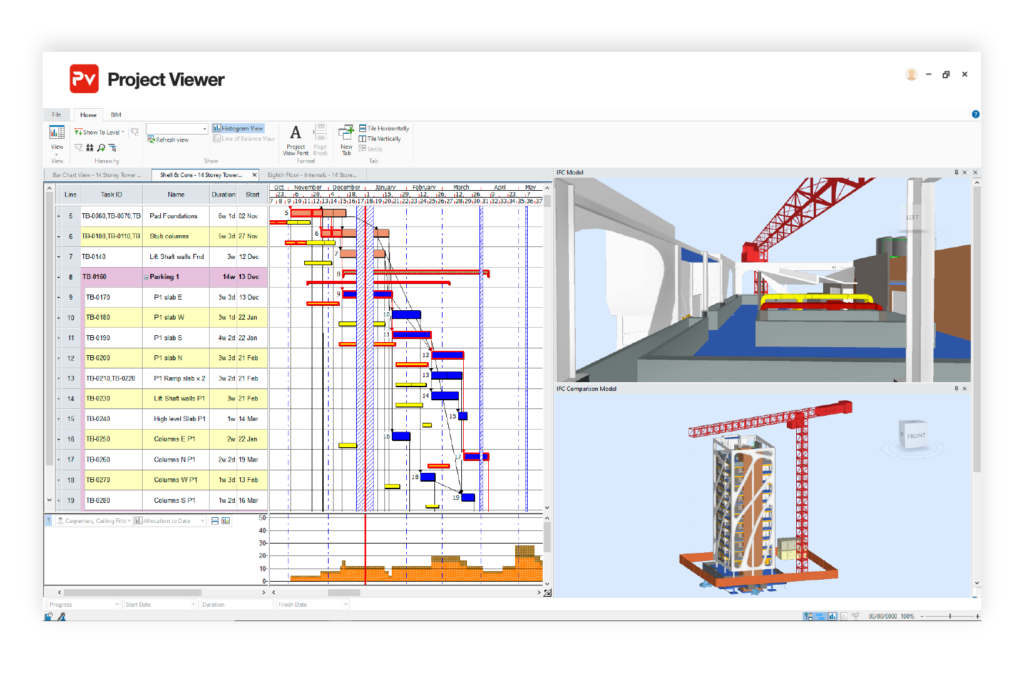Open the Bar Chart View - 14 Storey Tower tab

pos(97,175)
